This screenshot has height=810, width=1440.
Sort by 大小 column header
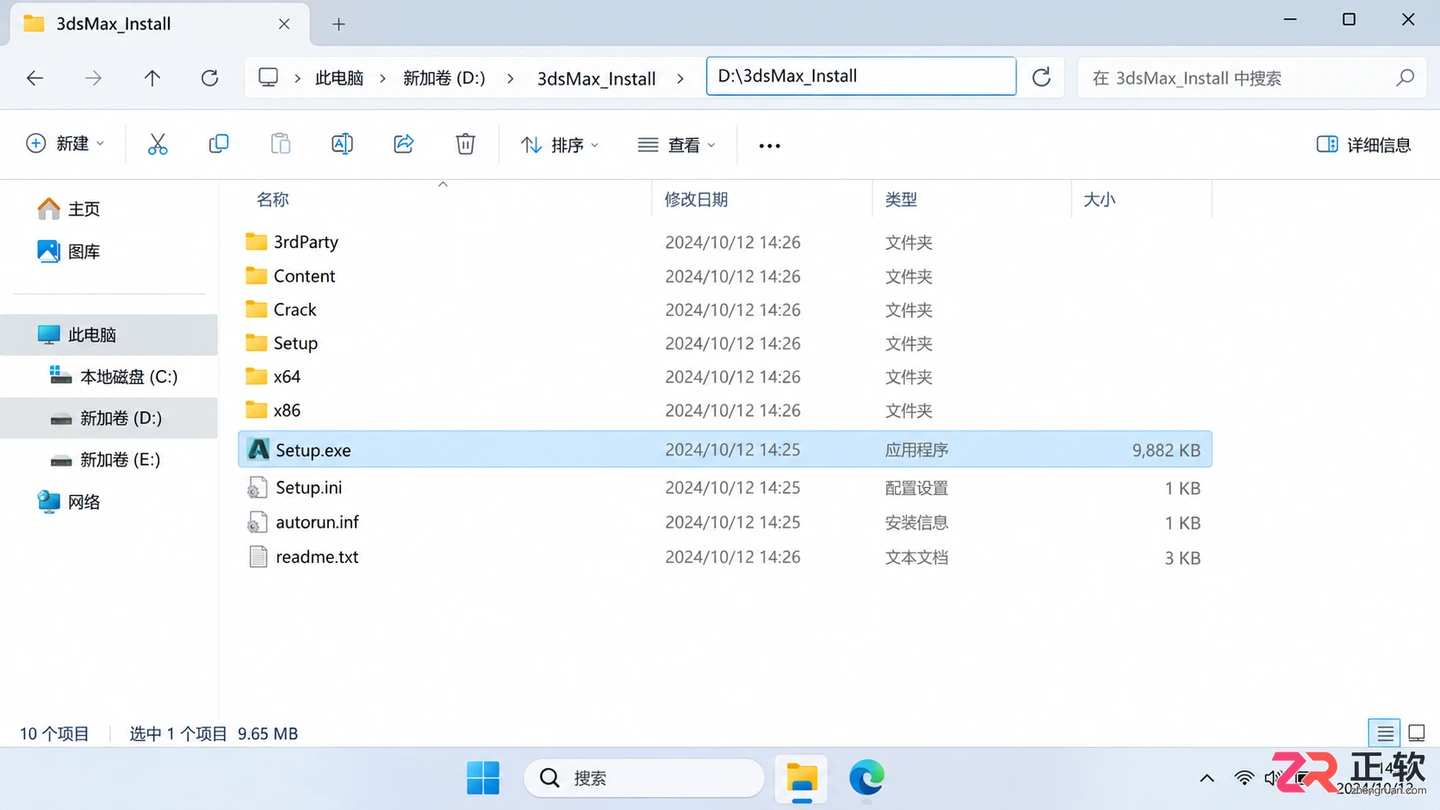point(1099,200)
